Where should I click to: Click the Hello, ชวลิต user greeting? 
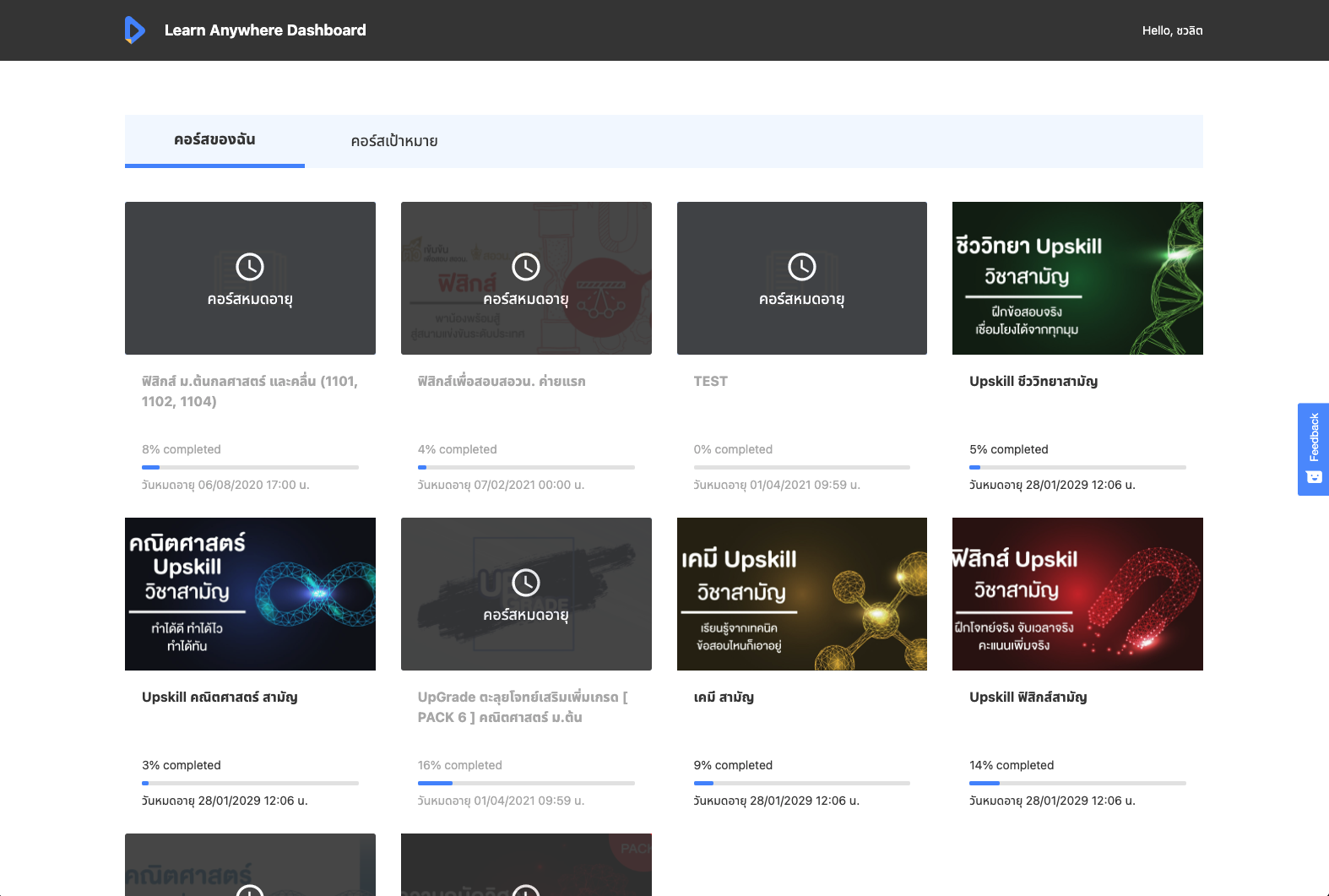tap(1172, 30)
